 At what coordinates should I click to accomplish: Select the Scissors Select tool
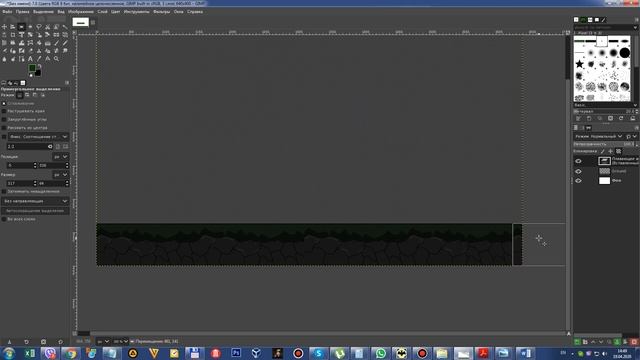click(x=48, y=27)
